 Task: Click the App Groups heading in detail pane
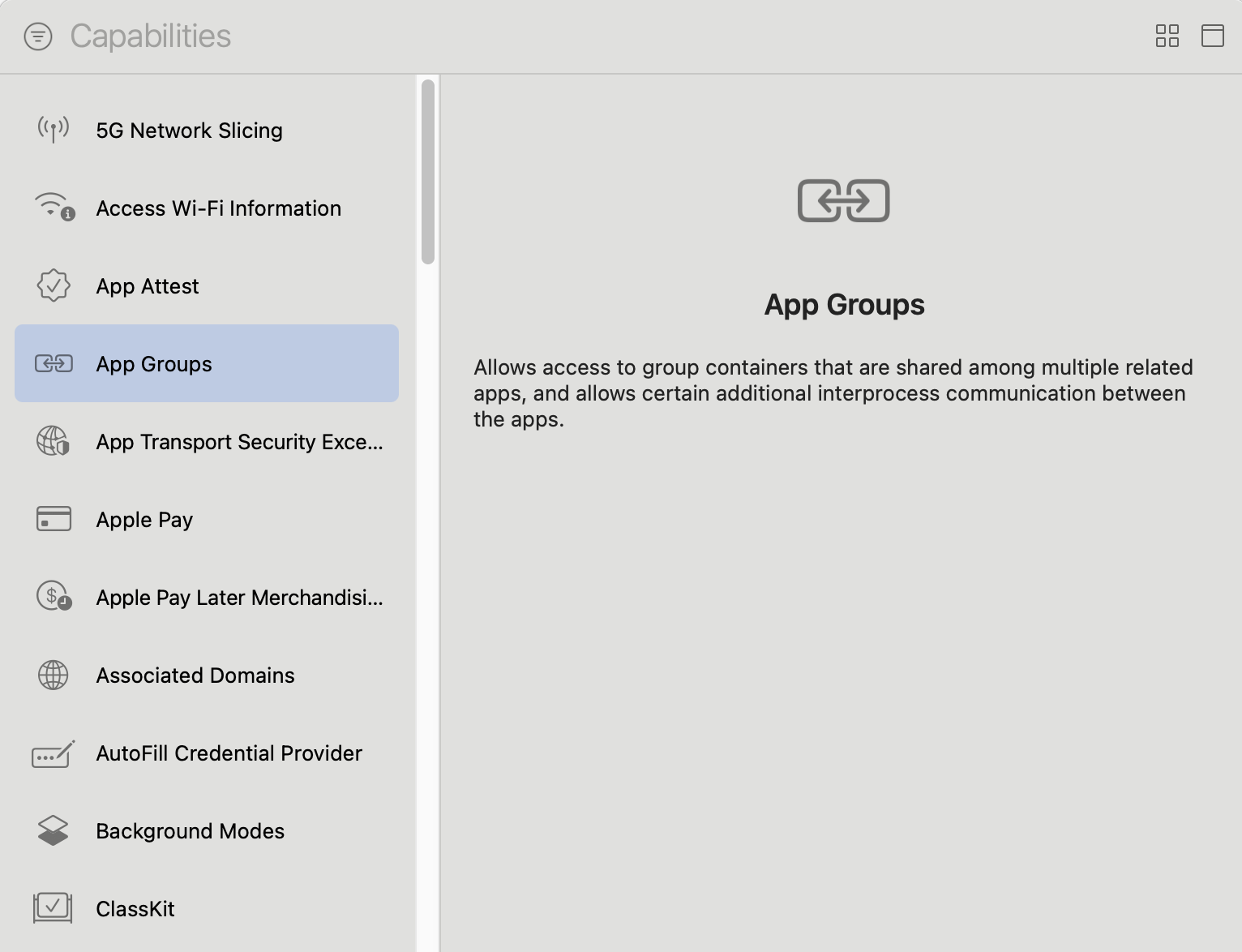(x=844, y=305)
